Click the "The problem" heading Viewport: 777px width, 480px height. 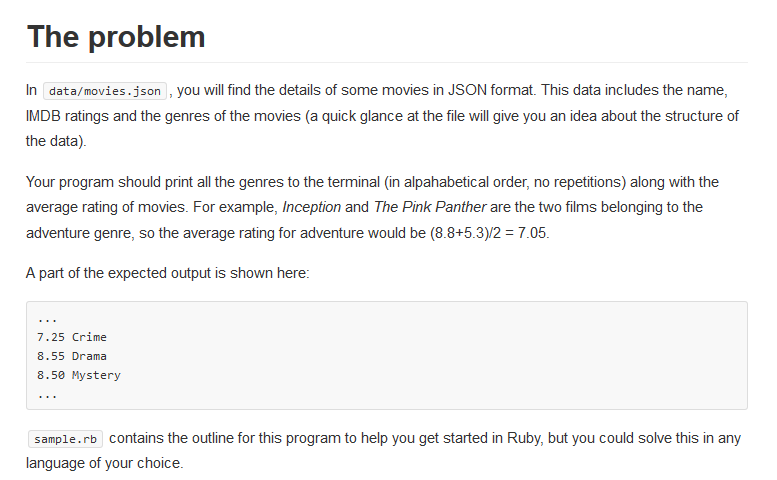point(116,37)
